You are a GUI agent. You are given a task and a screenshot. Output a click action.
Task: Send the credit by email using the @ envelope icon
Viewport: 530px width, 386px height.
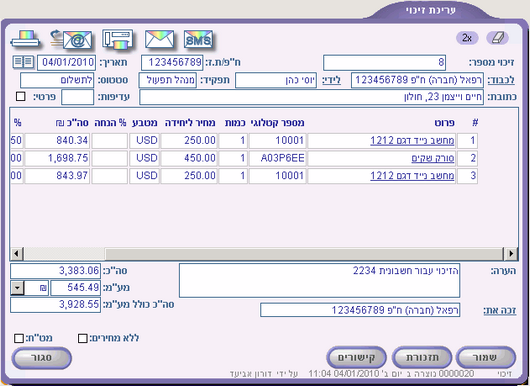coord(72,40)
